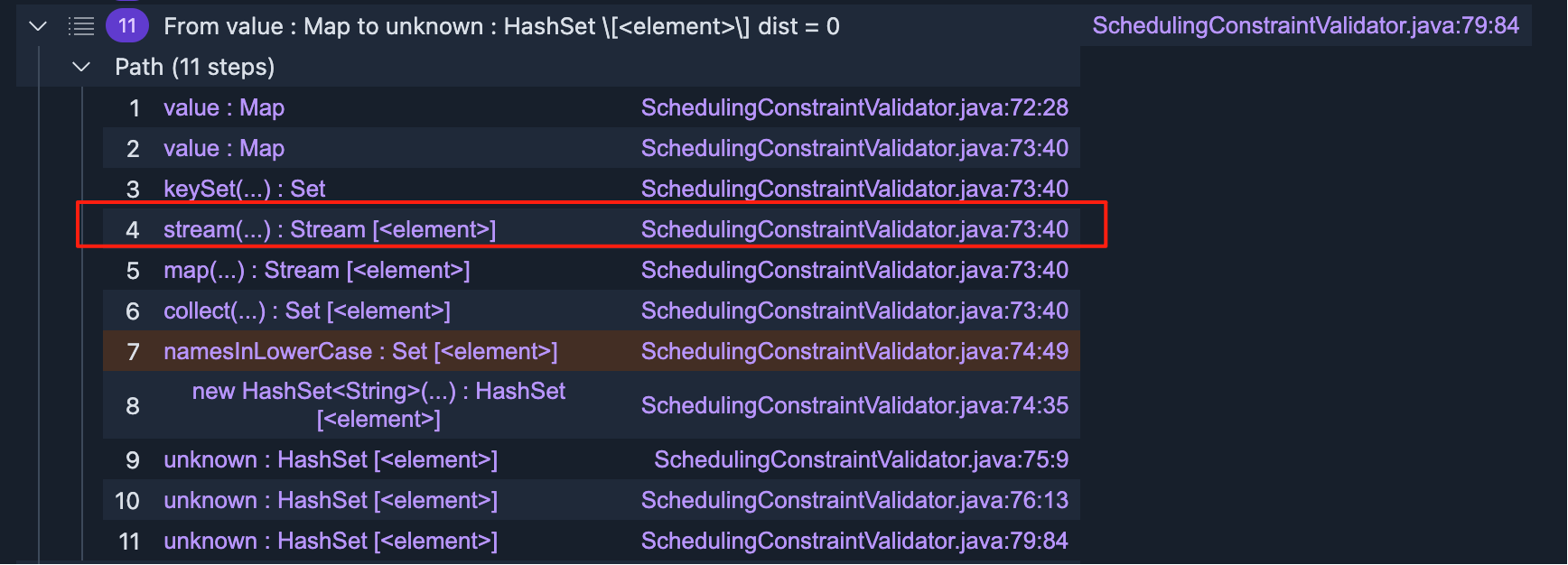This screenshot has width=1568, height=565.
Task: Click step 4 'stream(...) : Stream [<element>]'
Action: pos(329,229)
